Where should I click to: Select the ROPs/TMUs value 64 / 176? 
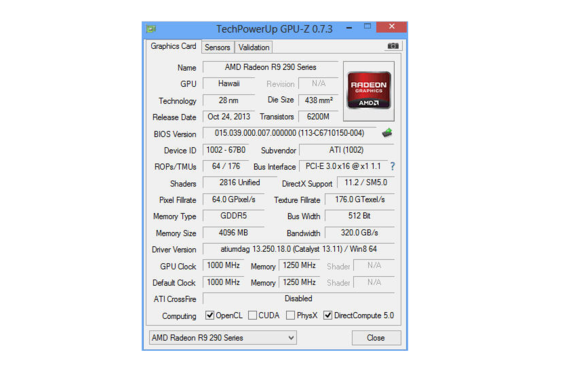coord(226,166)
